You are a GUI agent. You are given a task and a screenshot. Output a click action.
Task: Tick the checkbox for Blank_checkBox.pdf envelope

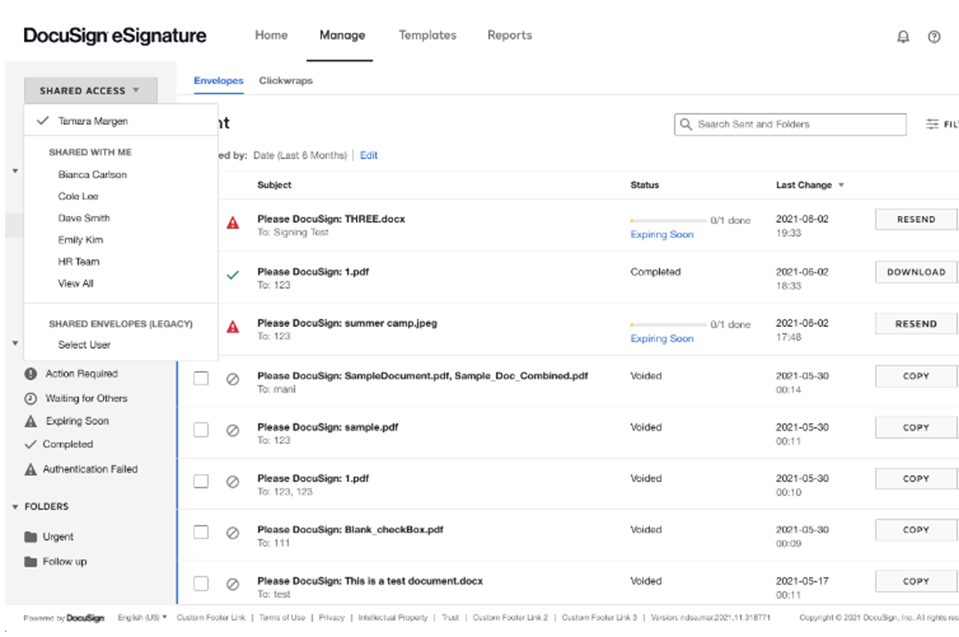[201, 532]
